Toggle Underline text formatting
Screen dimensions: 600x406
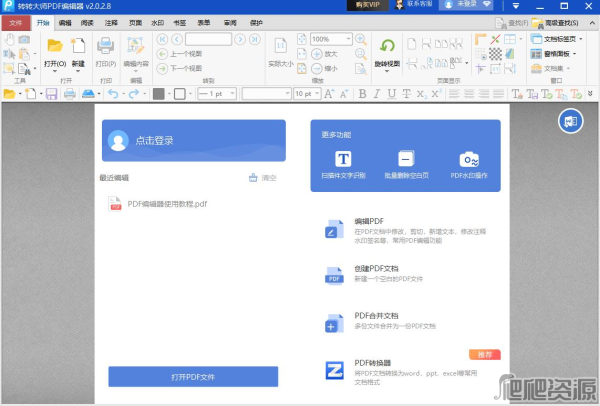(x=391, y=94)
